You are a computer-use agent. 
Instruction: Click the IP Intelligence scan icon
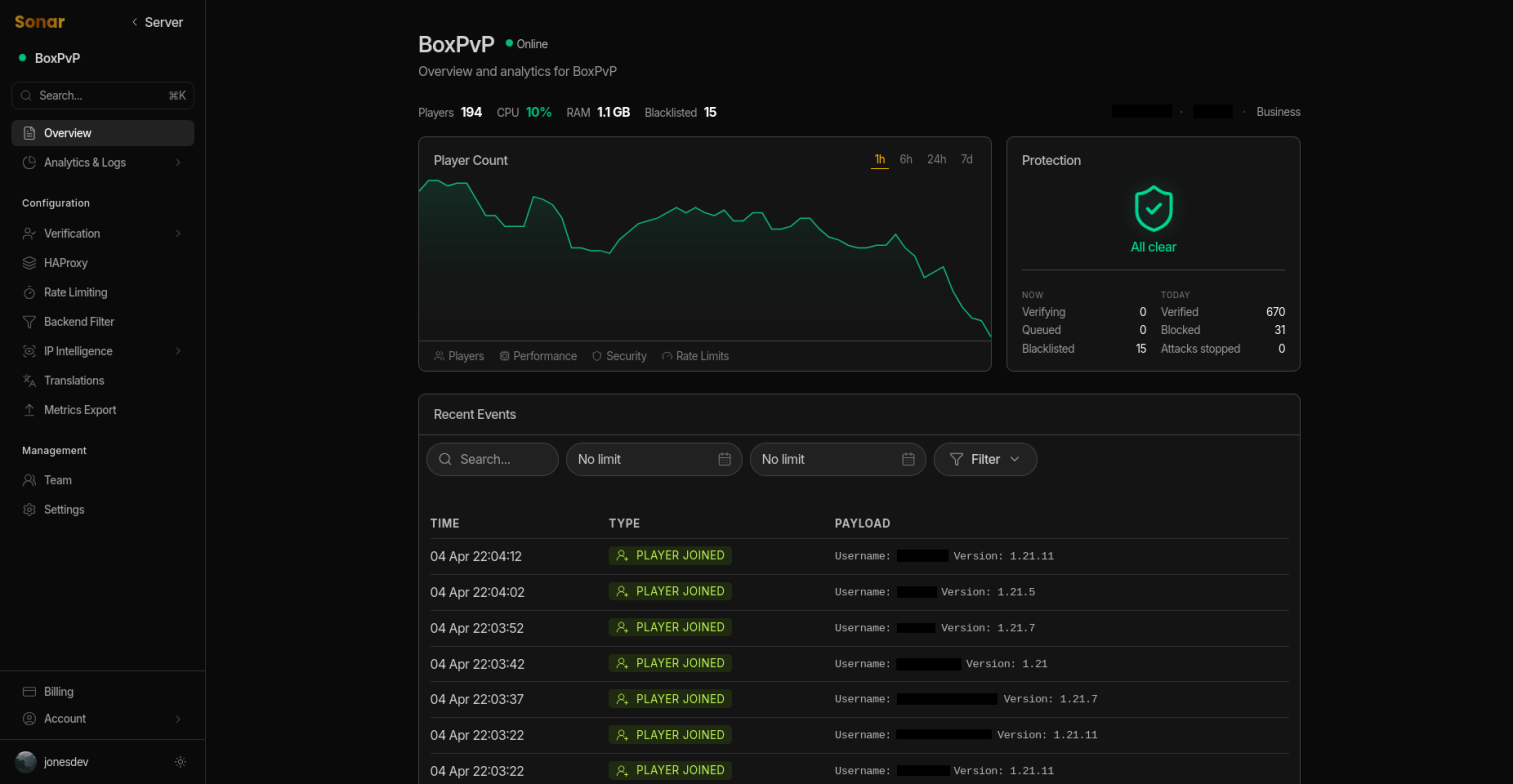[29, 351]
